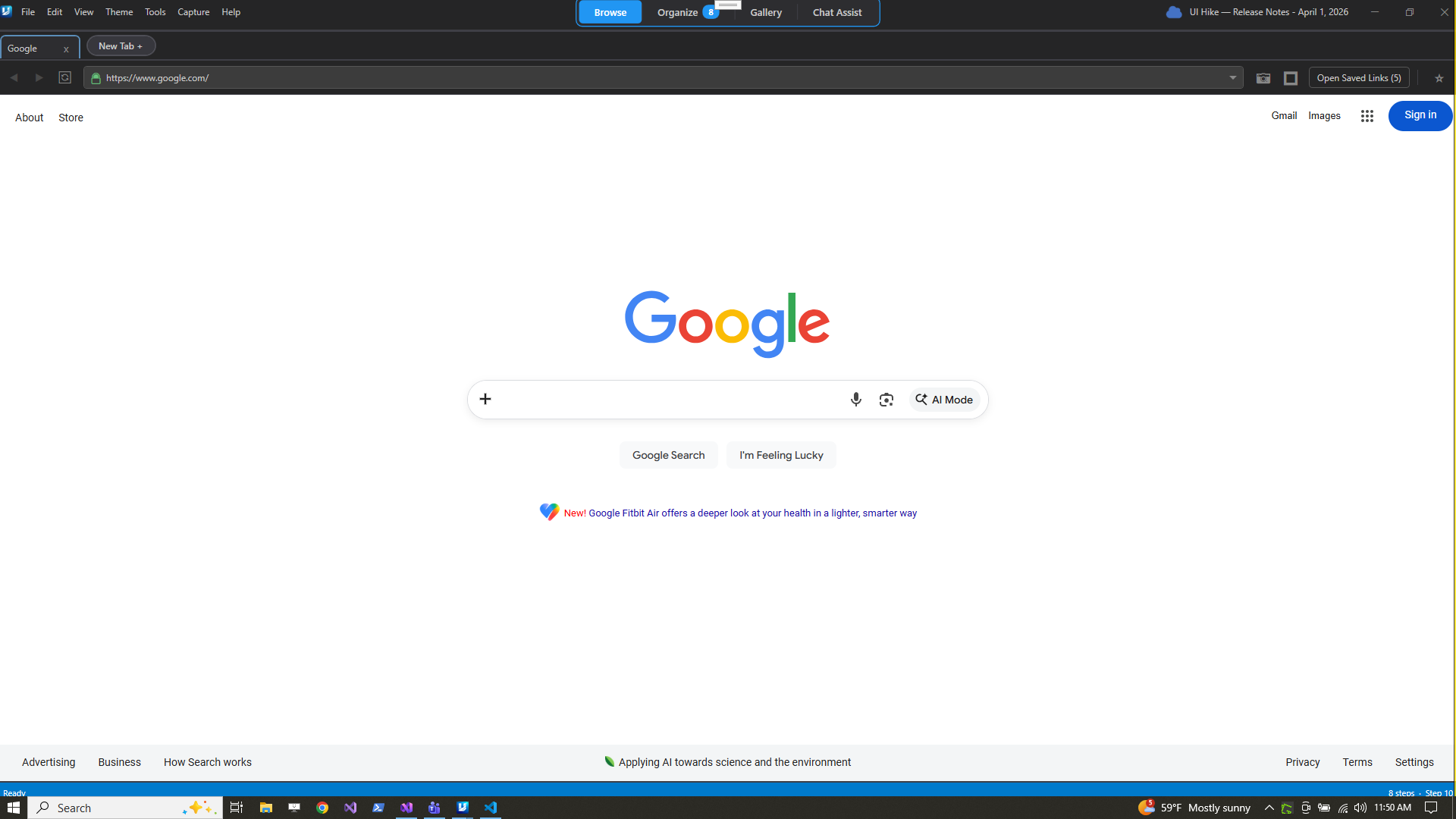This screenshot has width=1456, height=819.
Task: Click the Google Sign in button
Action: tap(1420, 115)
